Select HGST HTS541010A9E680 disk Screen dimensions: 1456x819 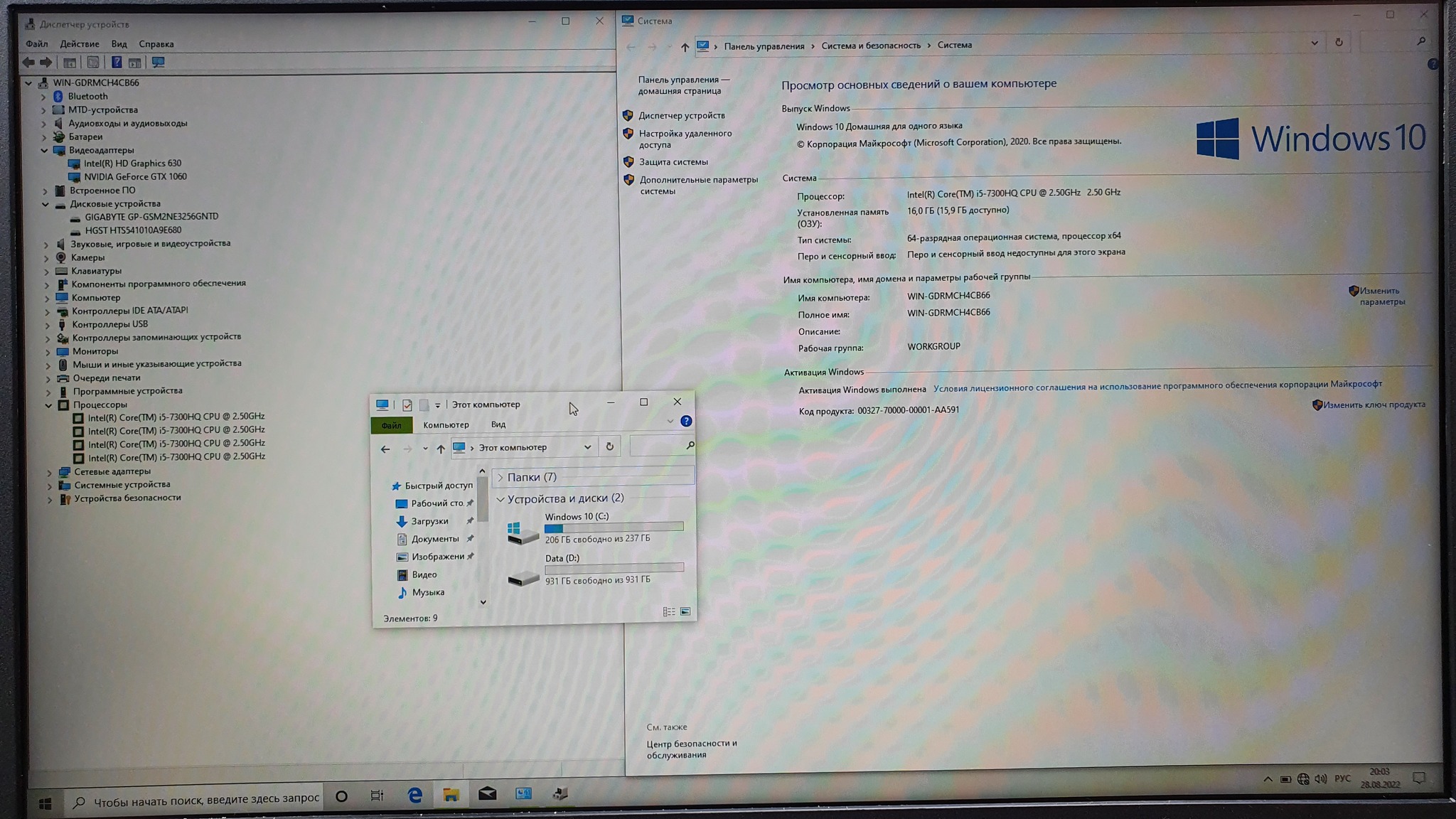(x=133, y=230)
